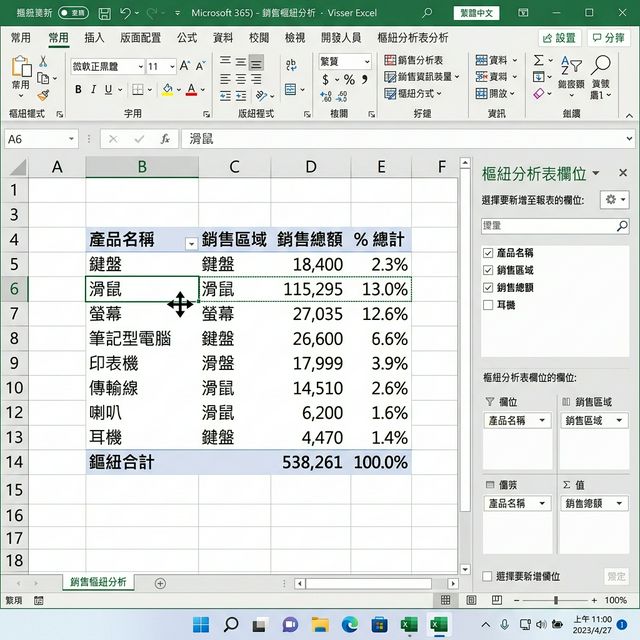
Task: Open the font size dropdown
Action: (172, 66)
